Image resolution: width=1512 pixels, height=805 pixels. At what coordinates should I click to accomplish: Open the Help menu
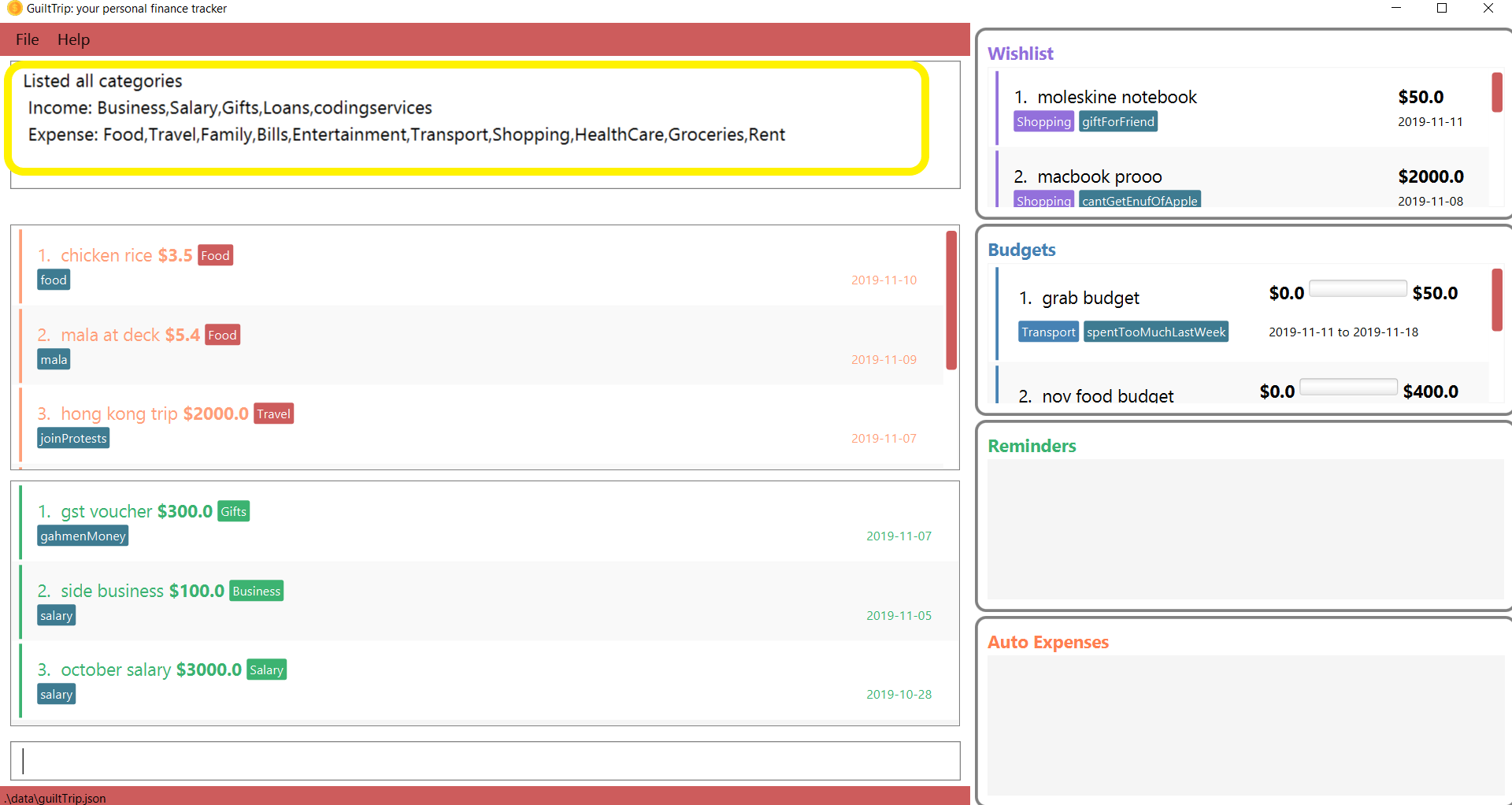(x=73, y=39)
